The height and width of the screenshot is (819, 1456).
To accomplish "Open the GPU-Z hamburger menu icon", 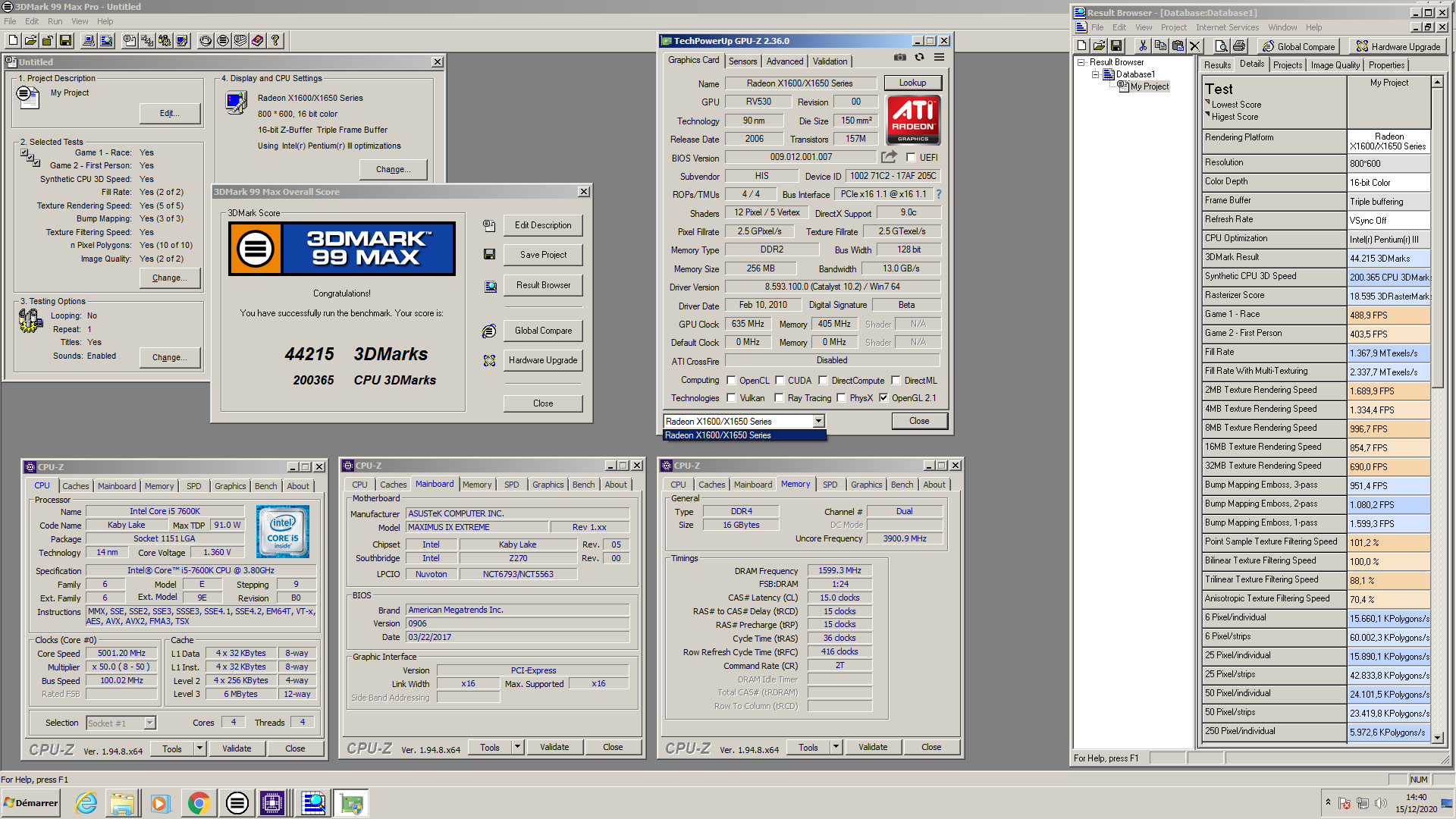I will (939, 58).
